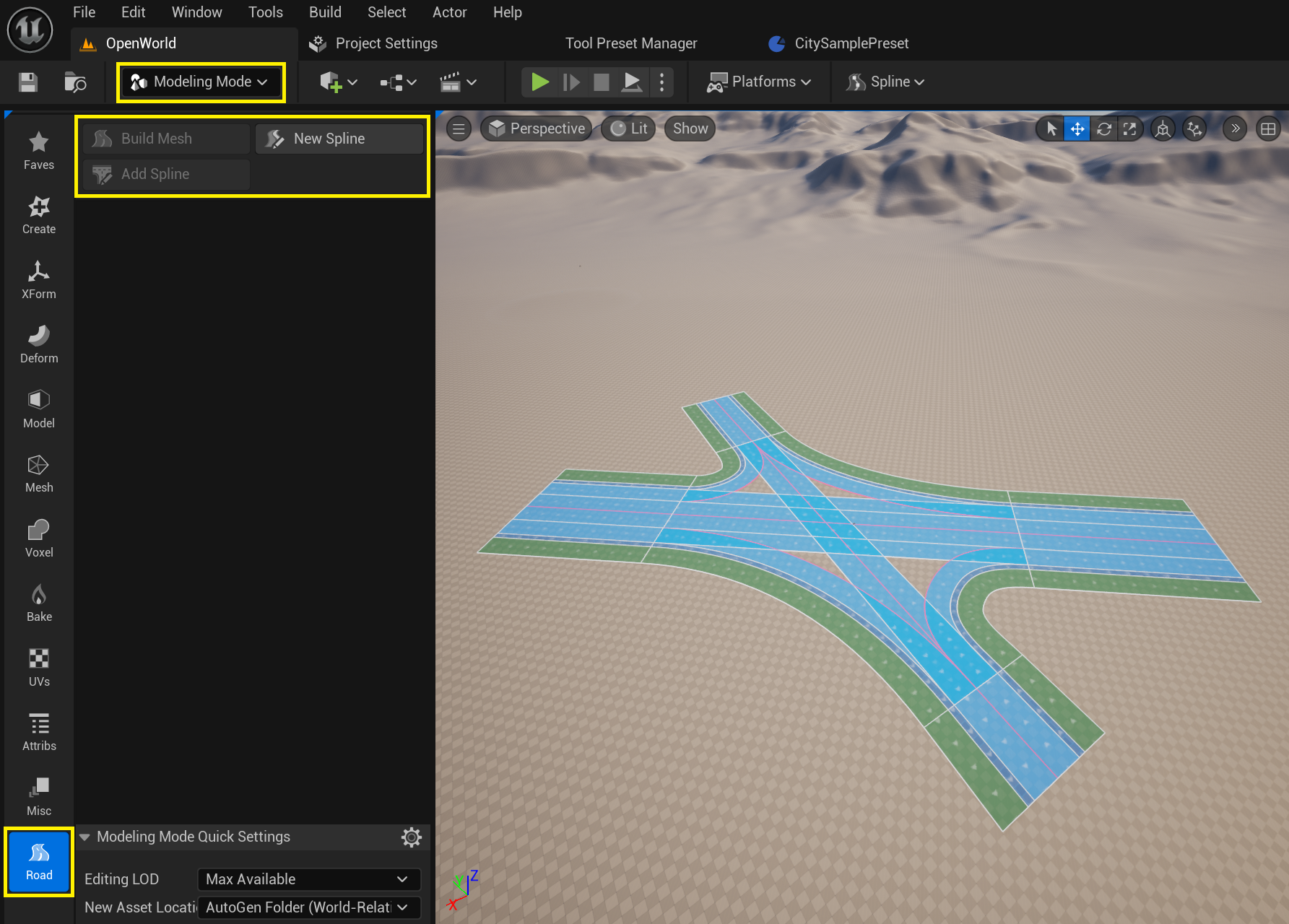
Task: Toggle surface snapping in viewport
Action: [1195, 129]
